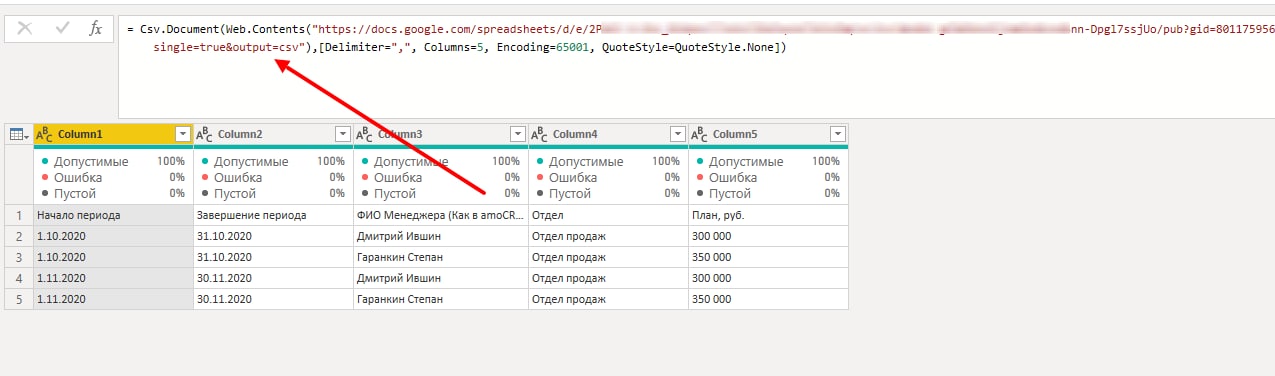Change data type icon of Column5
Image resolution: width=1275 pixels, height=376 pixels.
(x=699, y=134)
